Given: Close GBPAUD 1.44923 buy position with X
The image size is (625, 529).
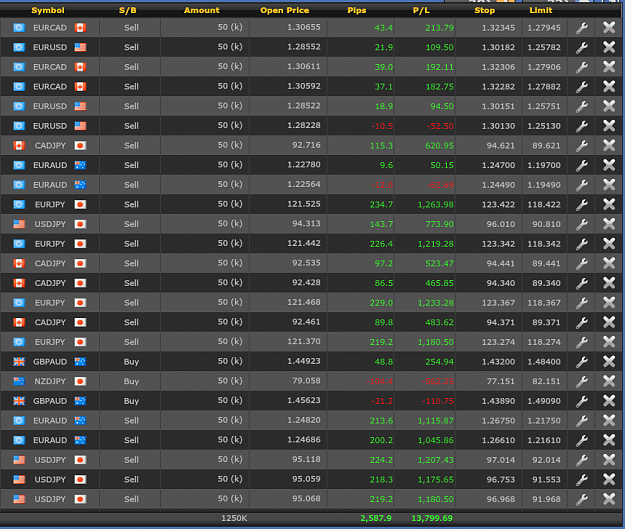Looking at the screenshot, I should pyautogui.click(x=609, y=362).
